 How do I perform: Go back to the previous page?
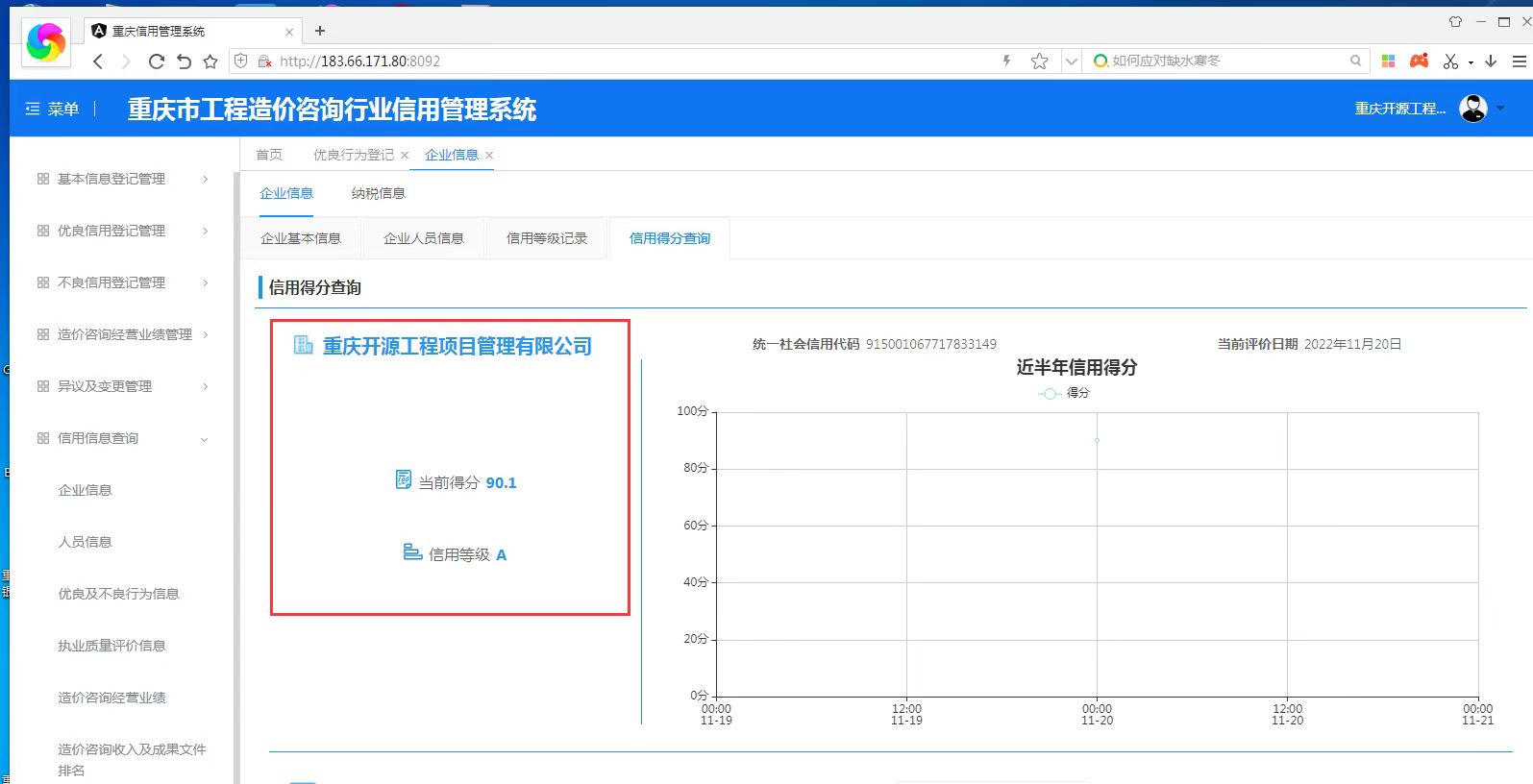coord(98,61)
